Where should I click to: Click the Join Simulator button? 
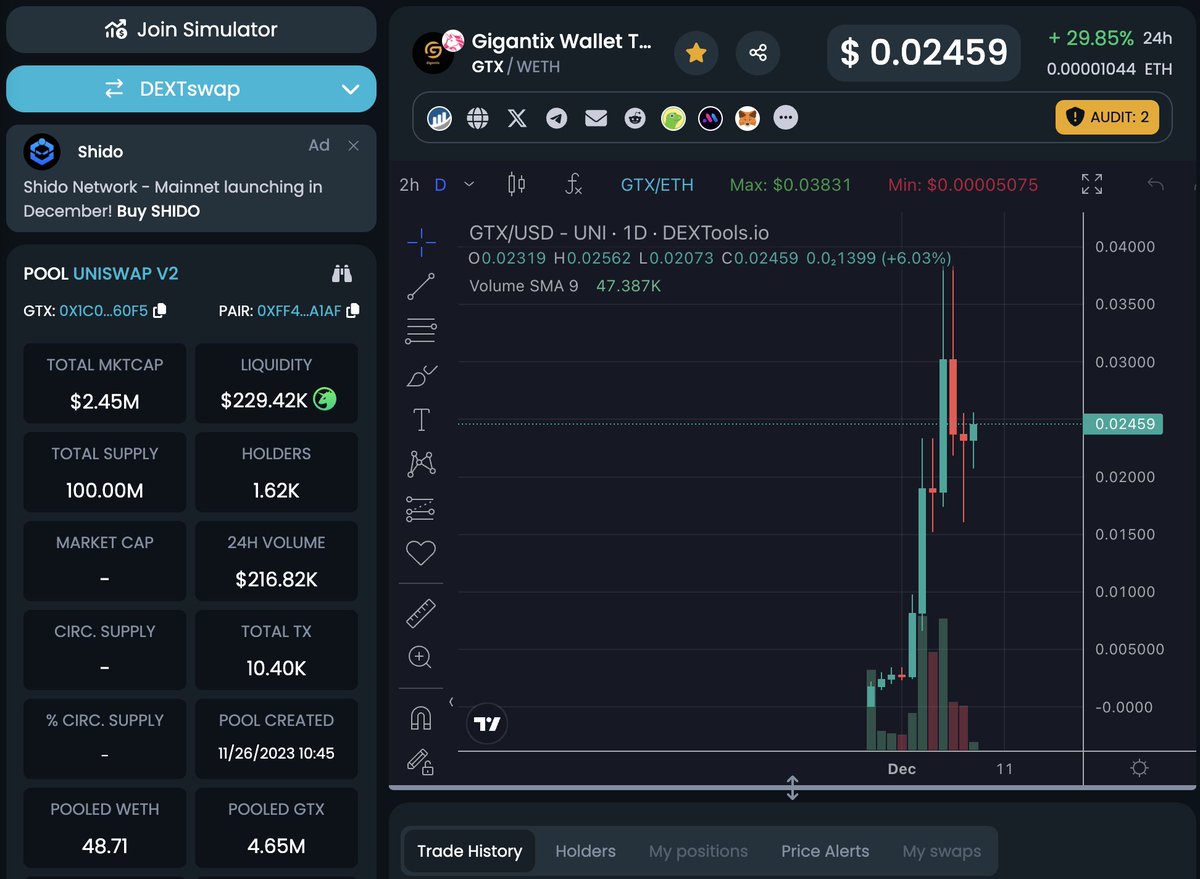(191, 30)
